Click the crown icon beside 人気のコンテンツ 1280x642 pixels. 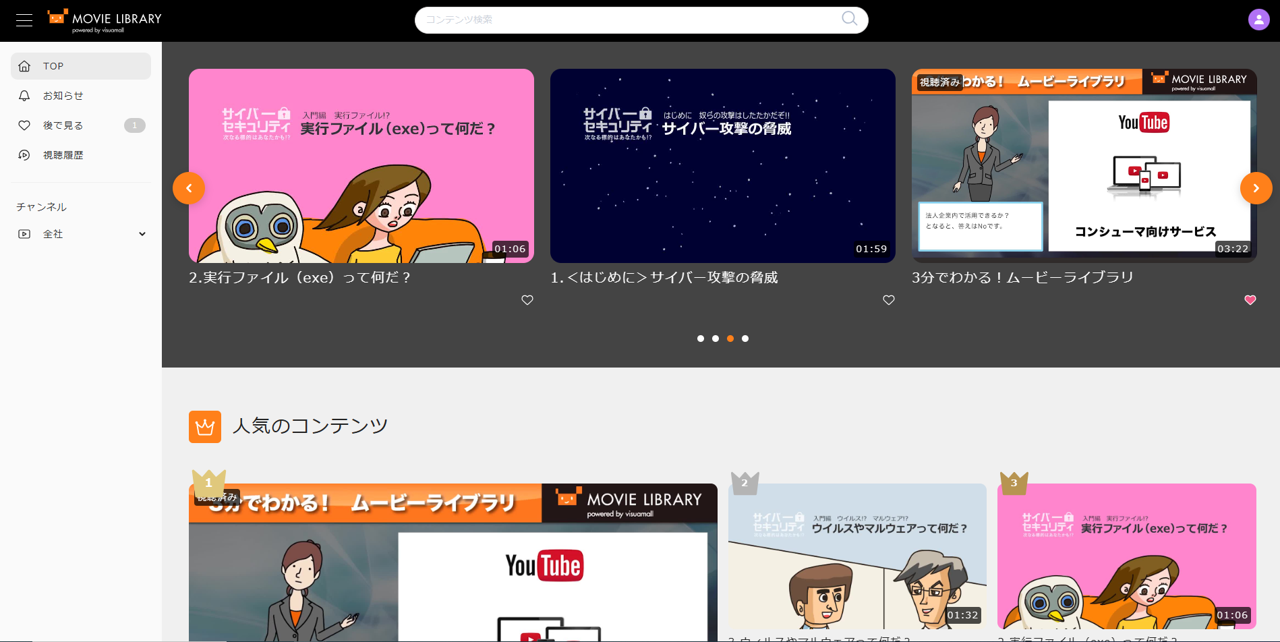205,427
